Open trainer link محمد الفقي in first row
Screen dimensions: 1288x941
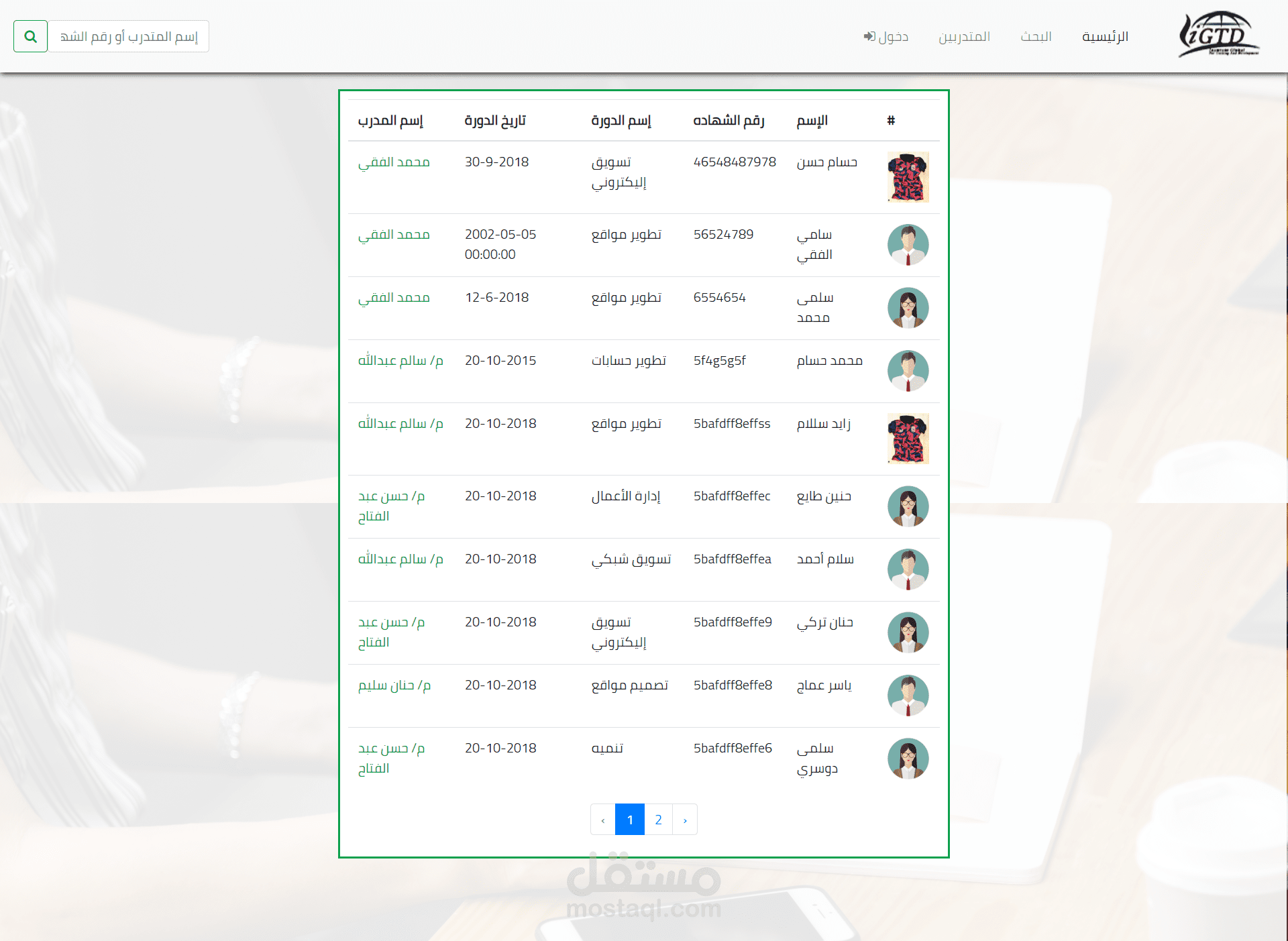click(394, 162)
